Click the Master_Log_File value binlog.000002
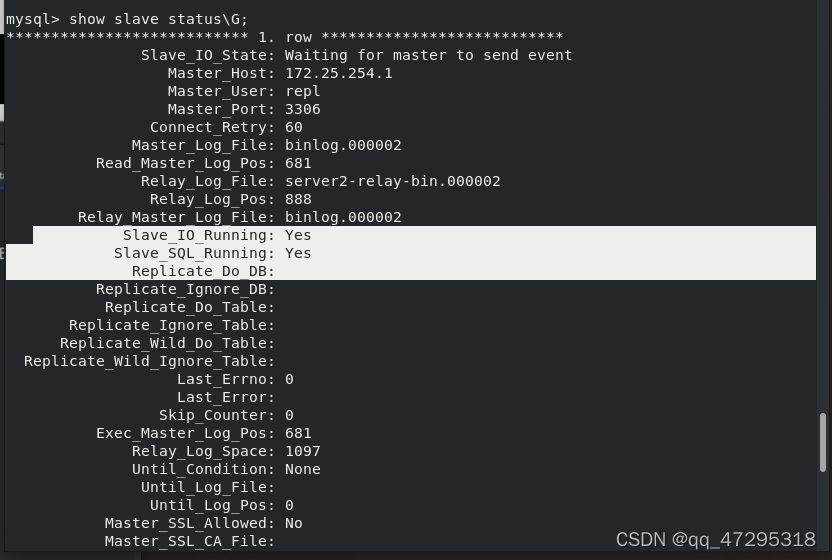Screen dimensions: 832x560 (x=343, y=145)
